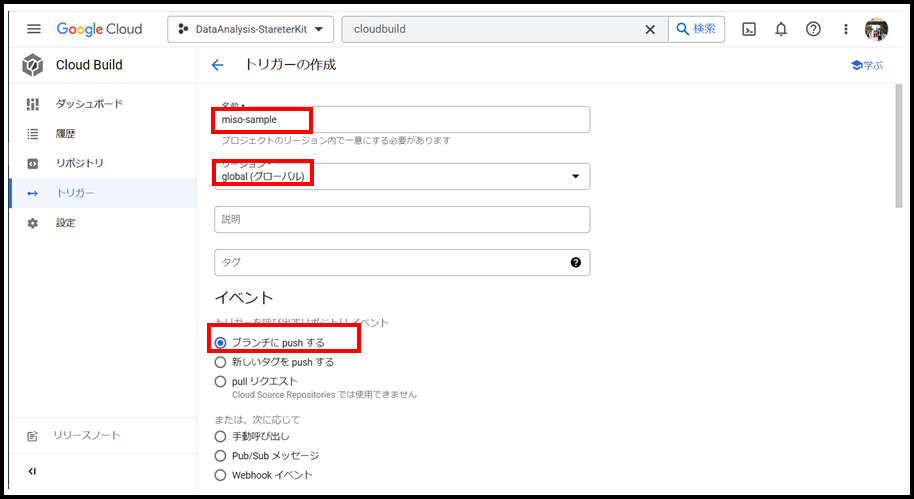Image resolution: width=914 pixels, height=499 pixels.
Task: Activate Cloud Shell terminal icon
Action: click(x=749, y=29)
